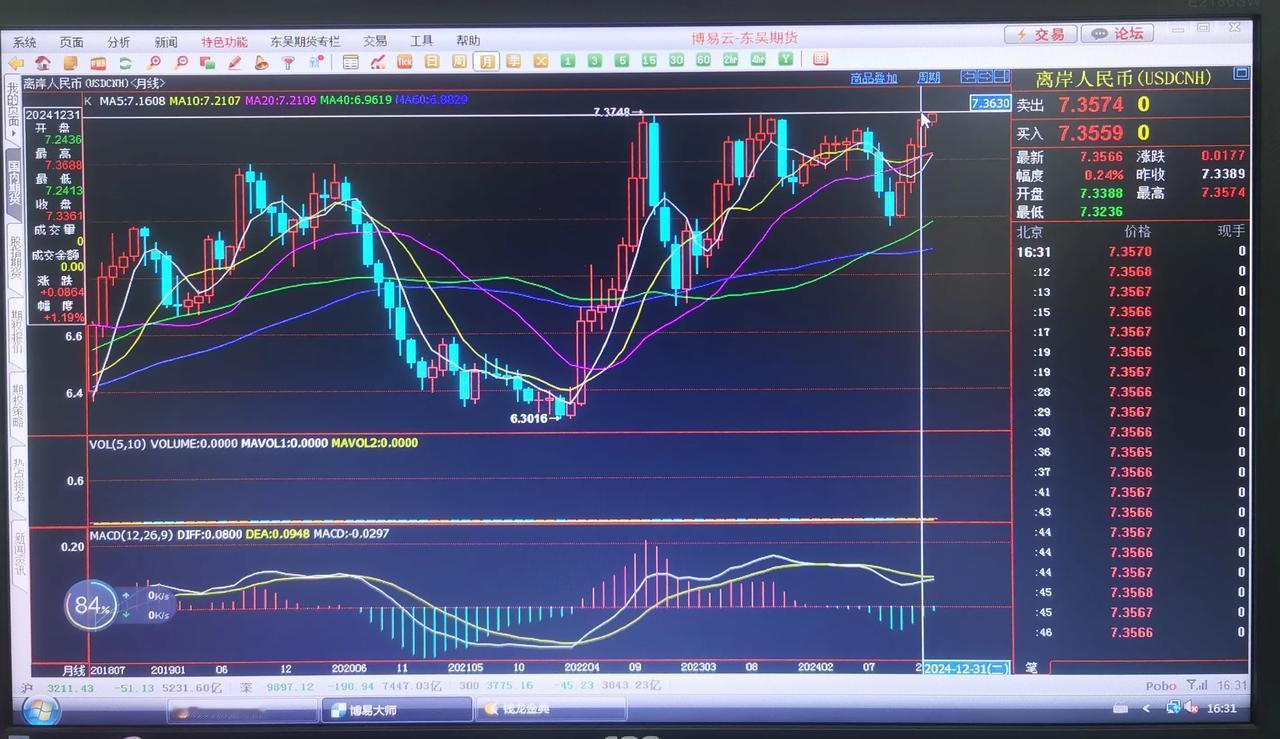Zoom in with the magnifier plus icon
Screen dimensions: 1280x739
154,62
